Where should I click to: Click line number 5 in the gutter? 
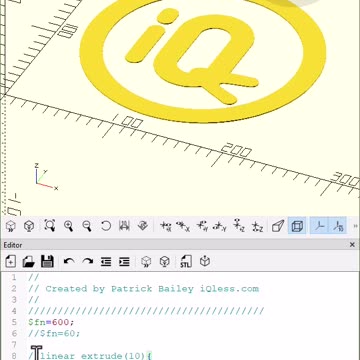(14, 322)
